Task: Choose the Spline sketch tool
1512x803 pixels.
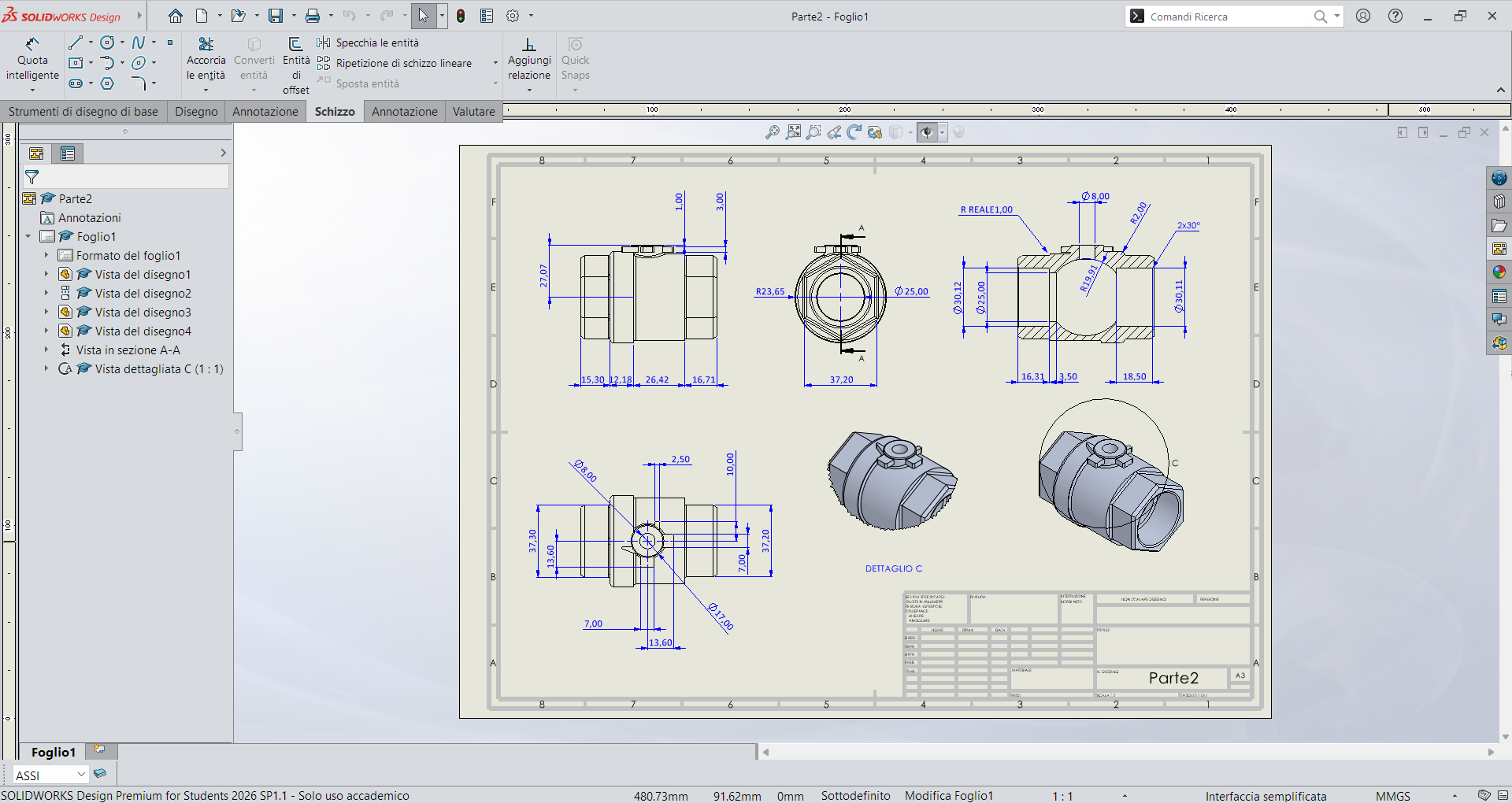Action: coord(139,43)
